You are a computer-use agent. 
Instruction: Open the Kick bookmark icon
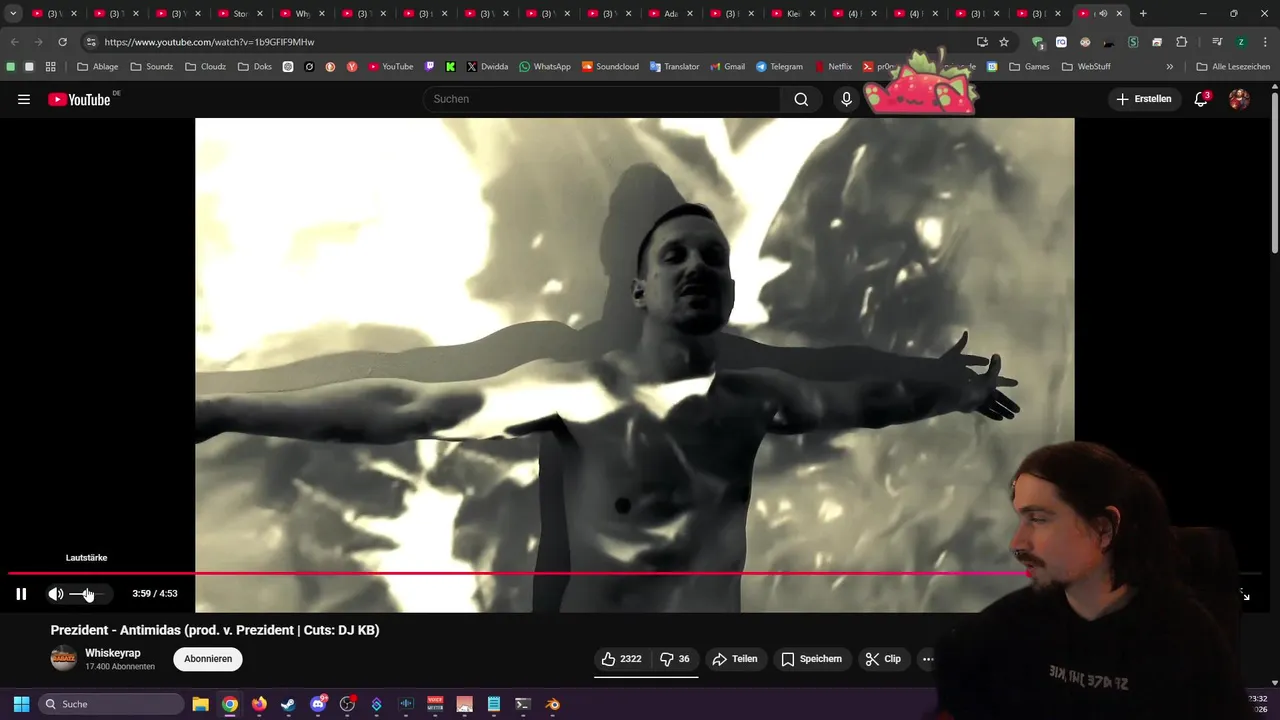click(x=451, y=67)
